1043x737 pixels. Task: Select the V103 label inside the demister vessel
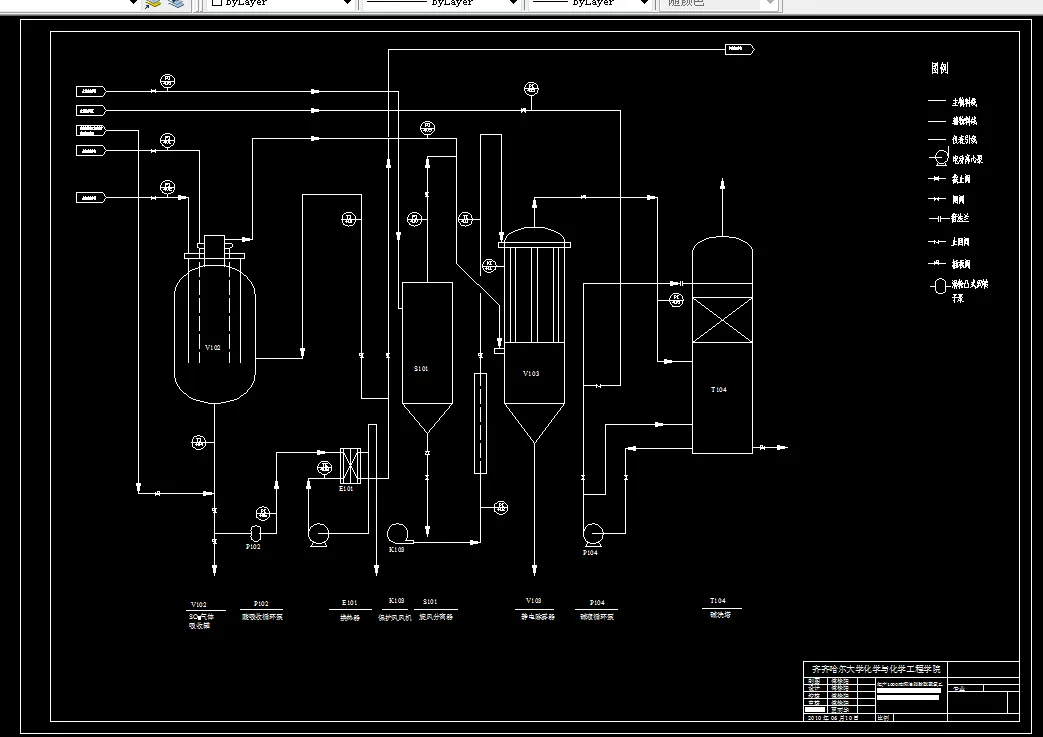click(x=531, y=373)
